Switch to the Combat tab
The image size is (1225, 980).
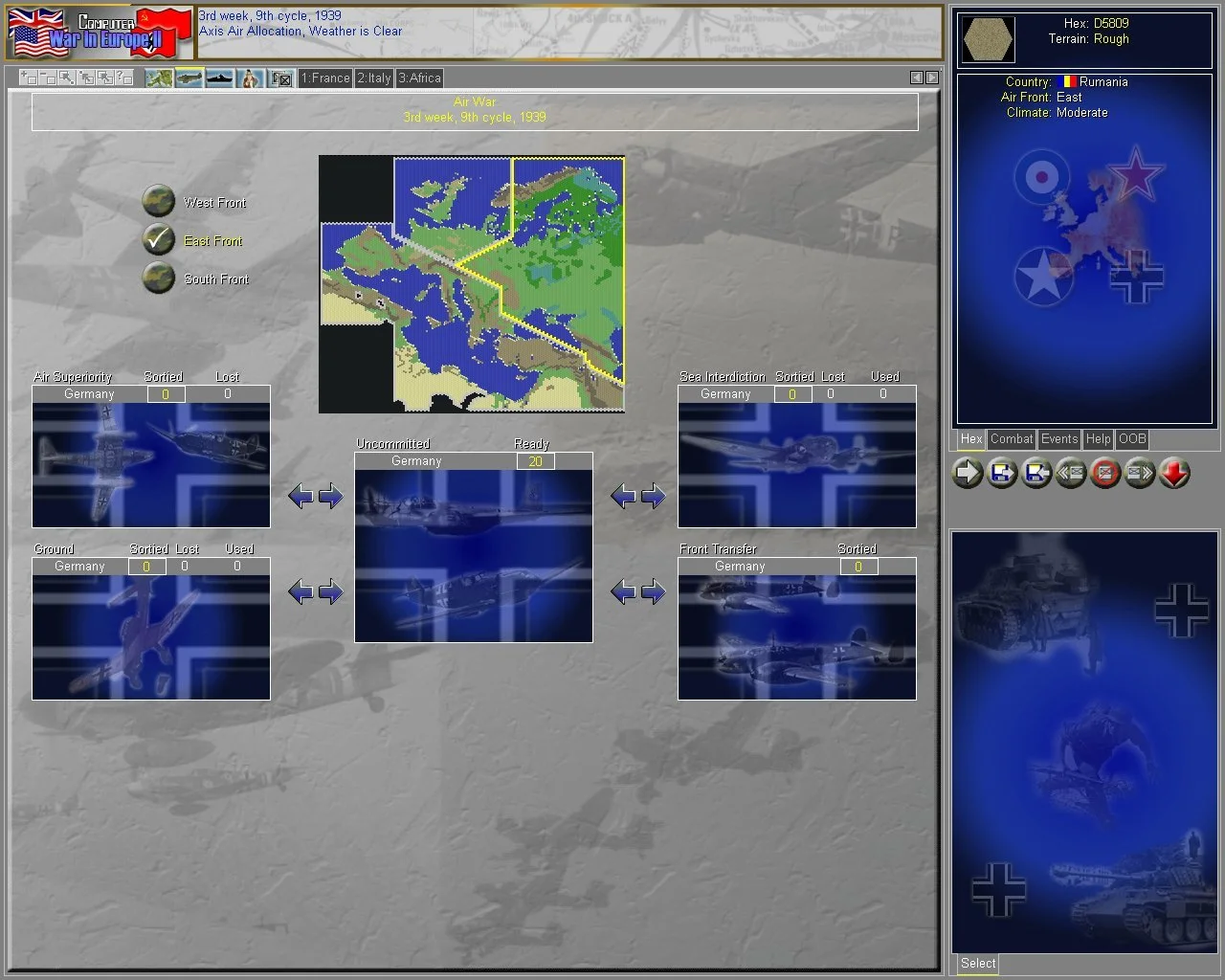1012,439
